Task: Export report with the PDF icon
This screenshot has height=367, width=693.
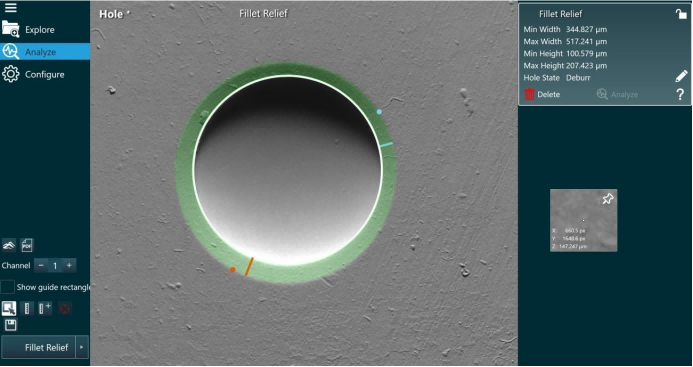Action: 27,245
